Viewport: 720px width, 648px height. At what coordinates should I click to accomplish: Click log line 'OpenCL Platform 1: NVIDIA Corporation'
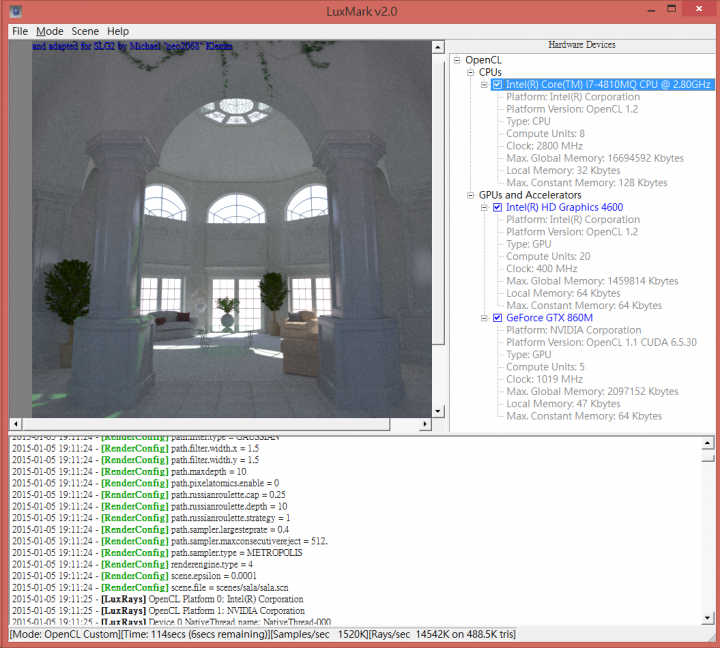[x=226, y=611]
